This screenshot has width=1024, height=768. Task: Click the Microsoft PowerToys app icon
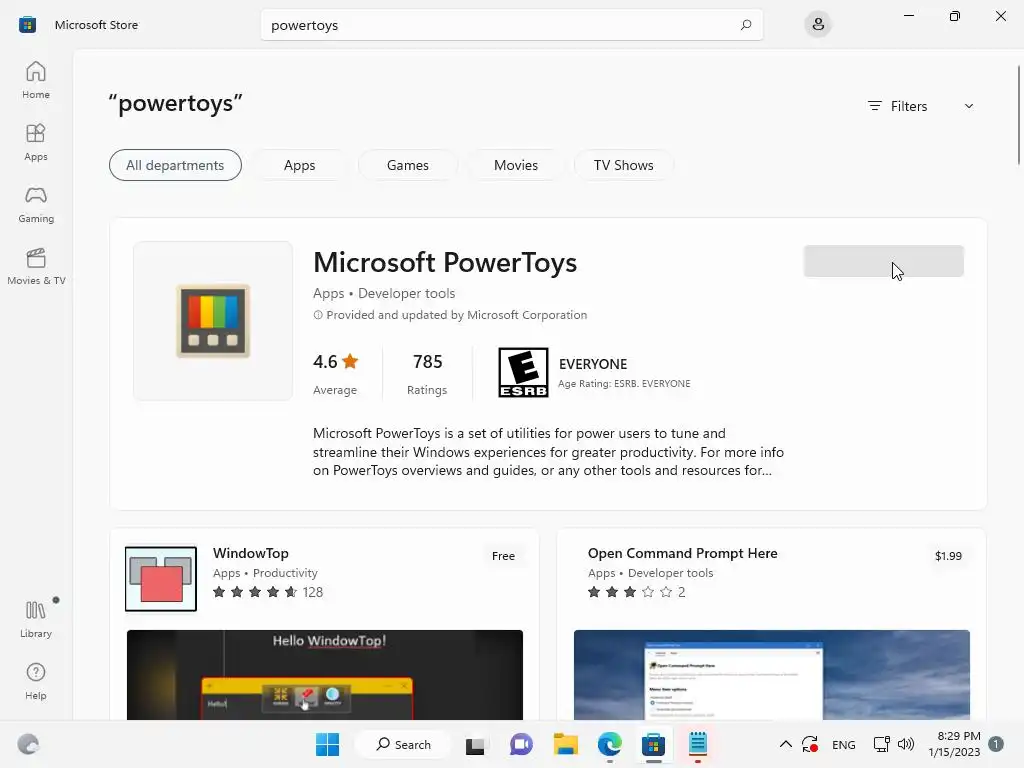[x=213, y=321]
